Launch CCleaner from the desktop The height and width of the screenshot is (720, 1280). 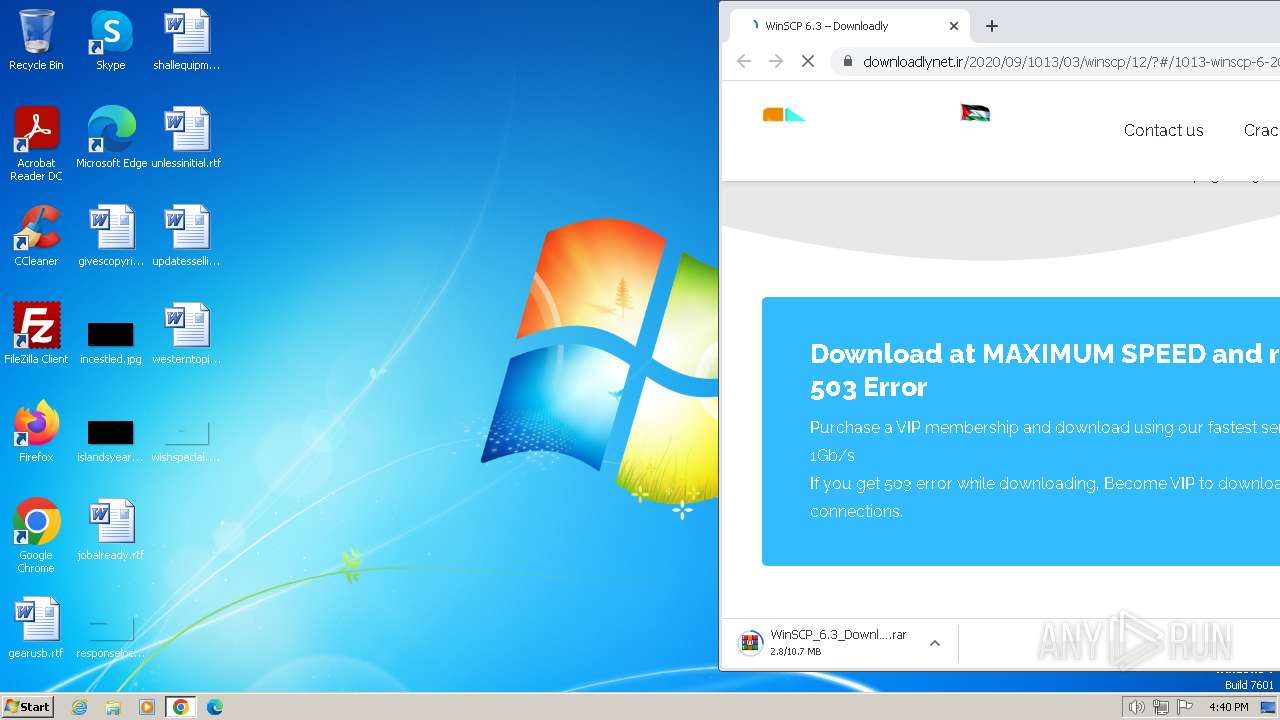coord(36,236)
